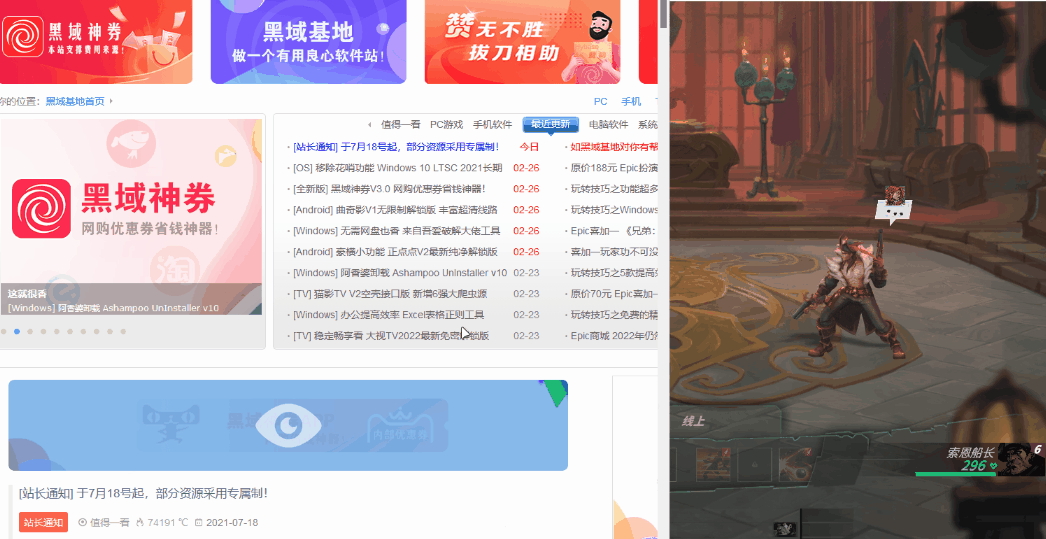Open the 大视TV2022 article

click(x=390, y=336)
